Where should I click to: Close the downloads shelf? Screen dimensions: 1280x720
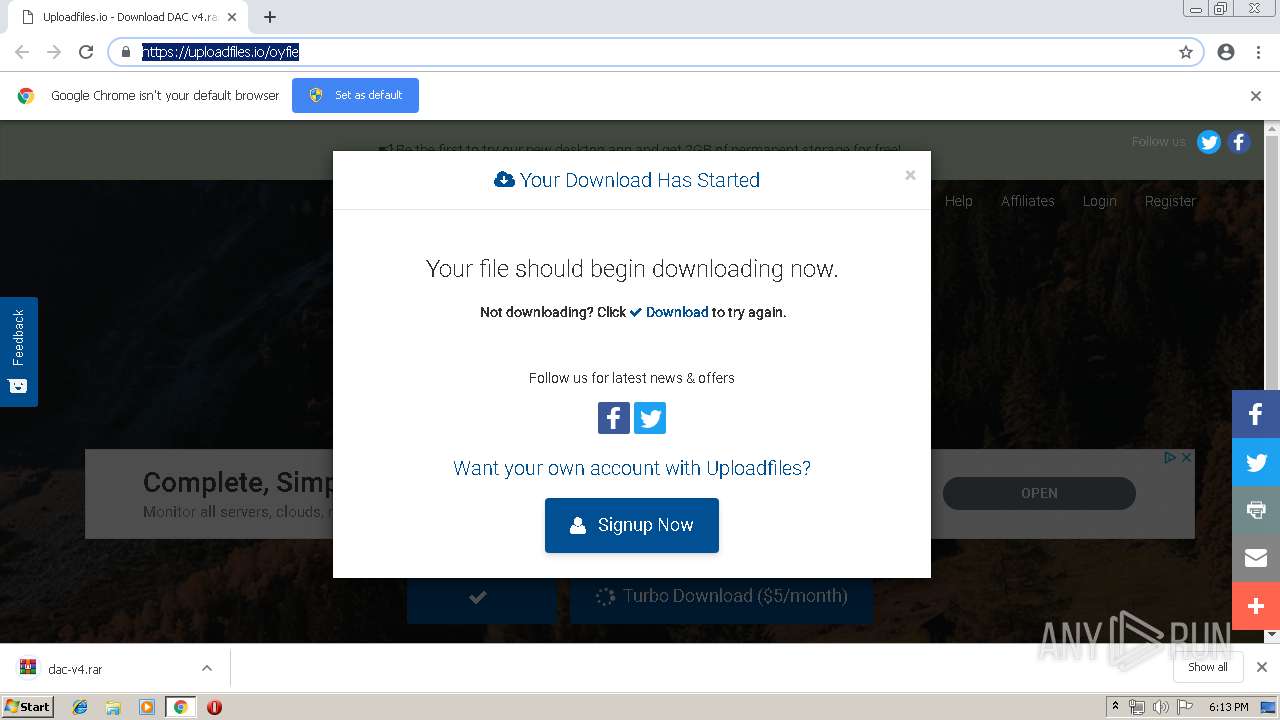(x=1262, y=667)
